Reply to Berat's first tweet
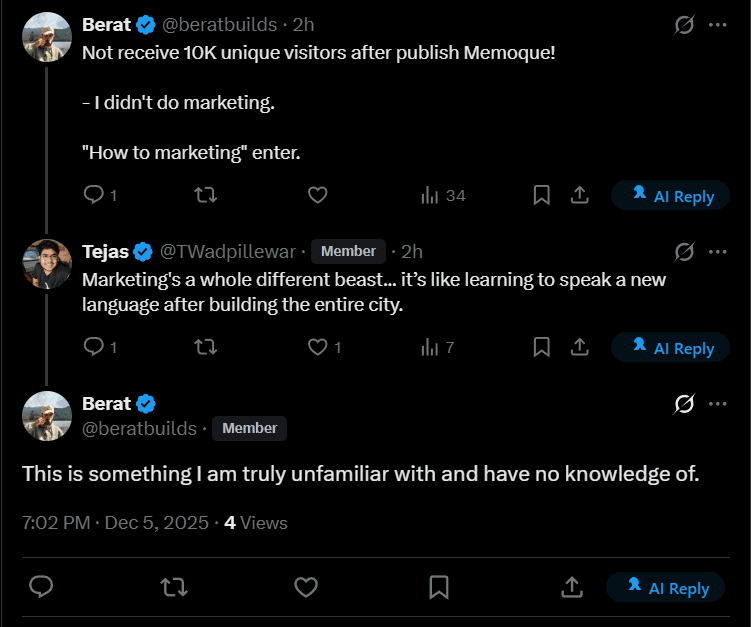Image resolution: width=751 pixels, height=627 pixels. 95,195
